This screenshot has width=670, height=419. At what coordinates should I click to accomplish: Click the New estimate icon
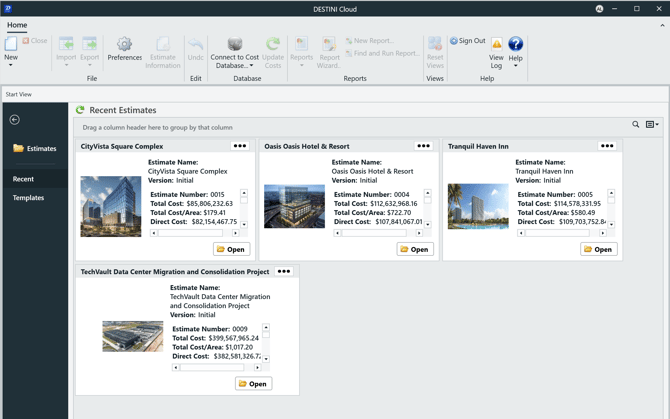[11, 46]
